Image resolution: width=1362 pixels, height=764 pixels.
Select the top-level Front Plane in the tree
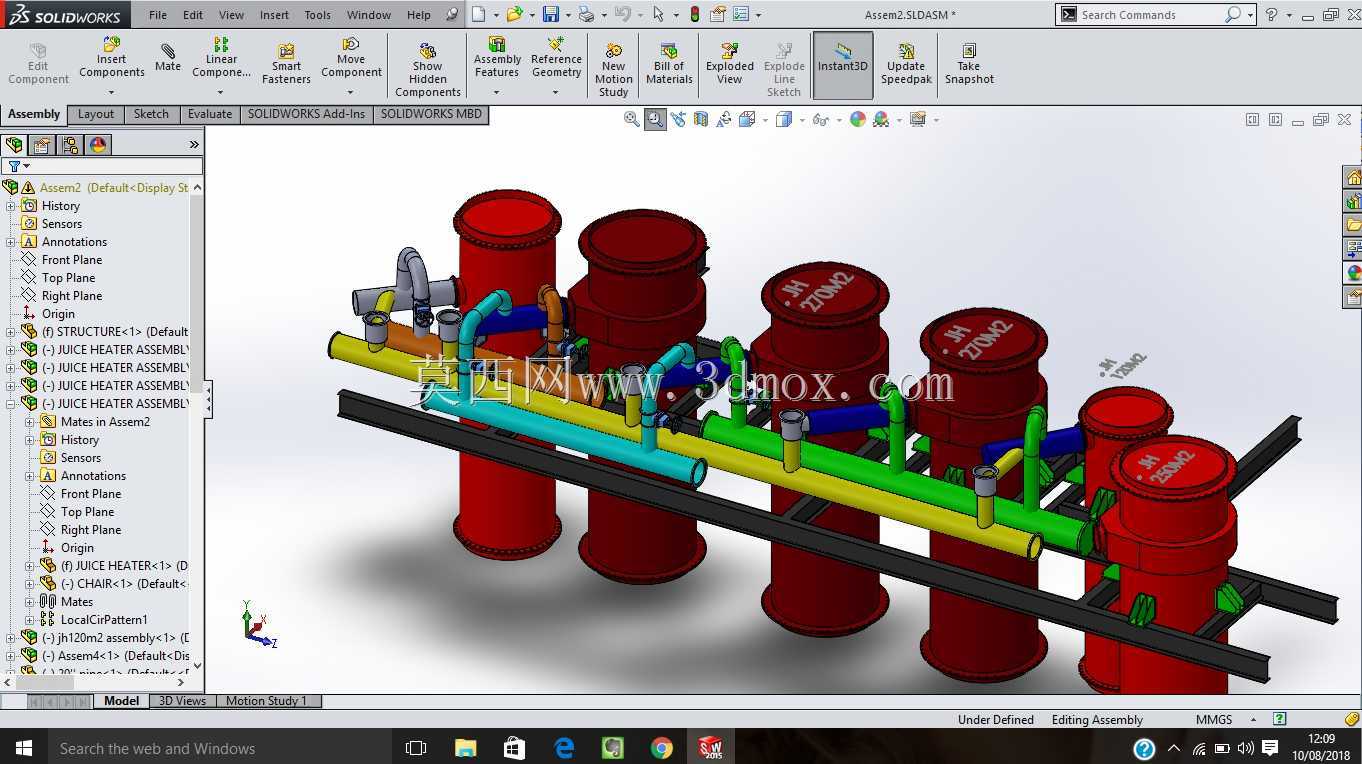[72, 260]
